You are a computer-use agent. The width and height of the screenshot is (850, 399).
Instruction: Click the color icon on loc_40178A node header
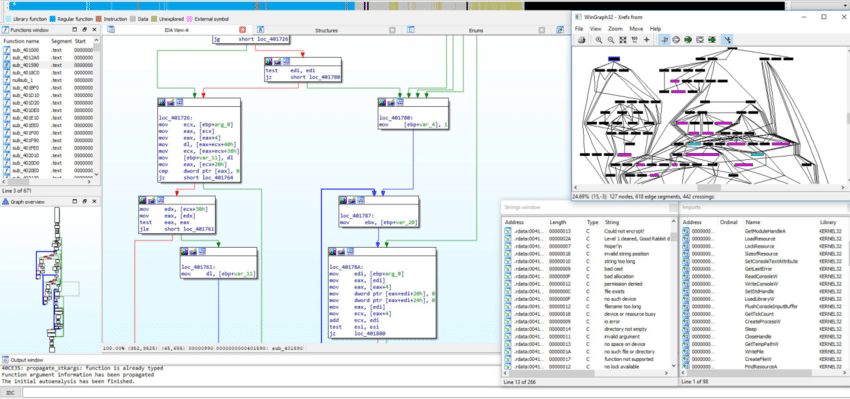(x=333, y=252)
